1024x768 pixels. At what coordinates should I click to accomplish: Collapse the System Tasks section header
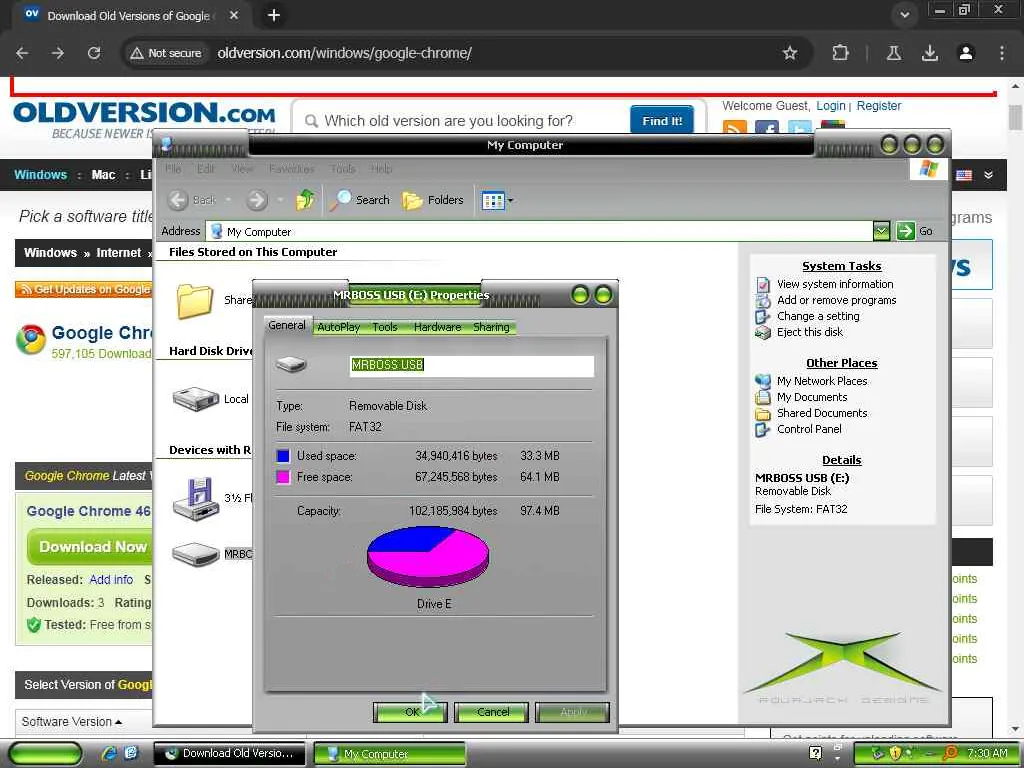point(841,266)
